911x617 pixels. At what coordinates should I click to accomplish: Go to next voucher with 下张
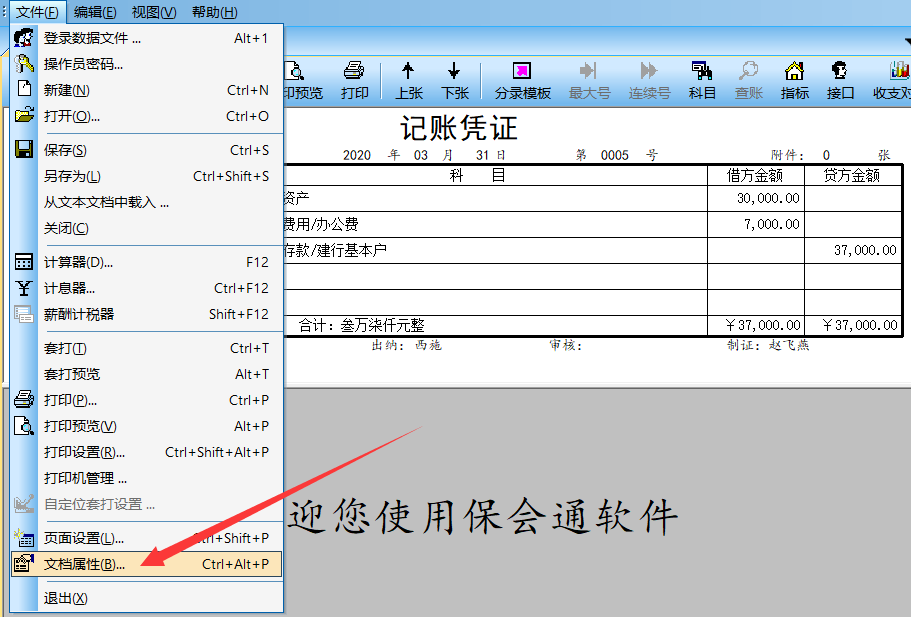point(454,80)
